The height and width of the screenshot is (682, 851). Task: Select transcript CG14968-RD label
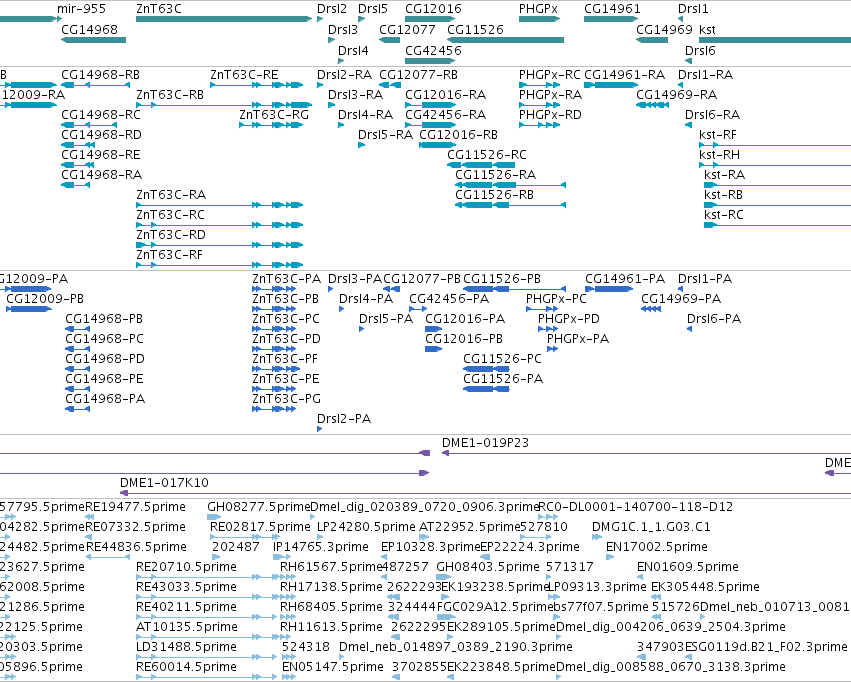point(101,135)
